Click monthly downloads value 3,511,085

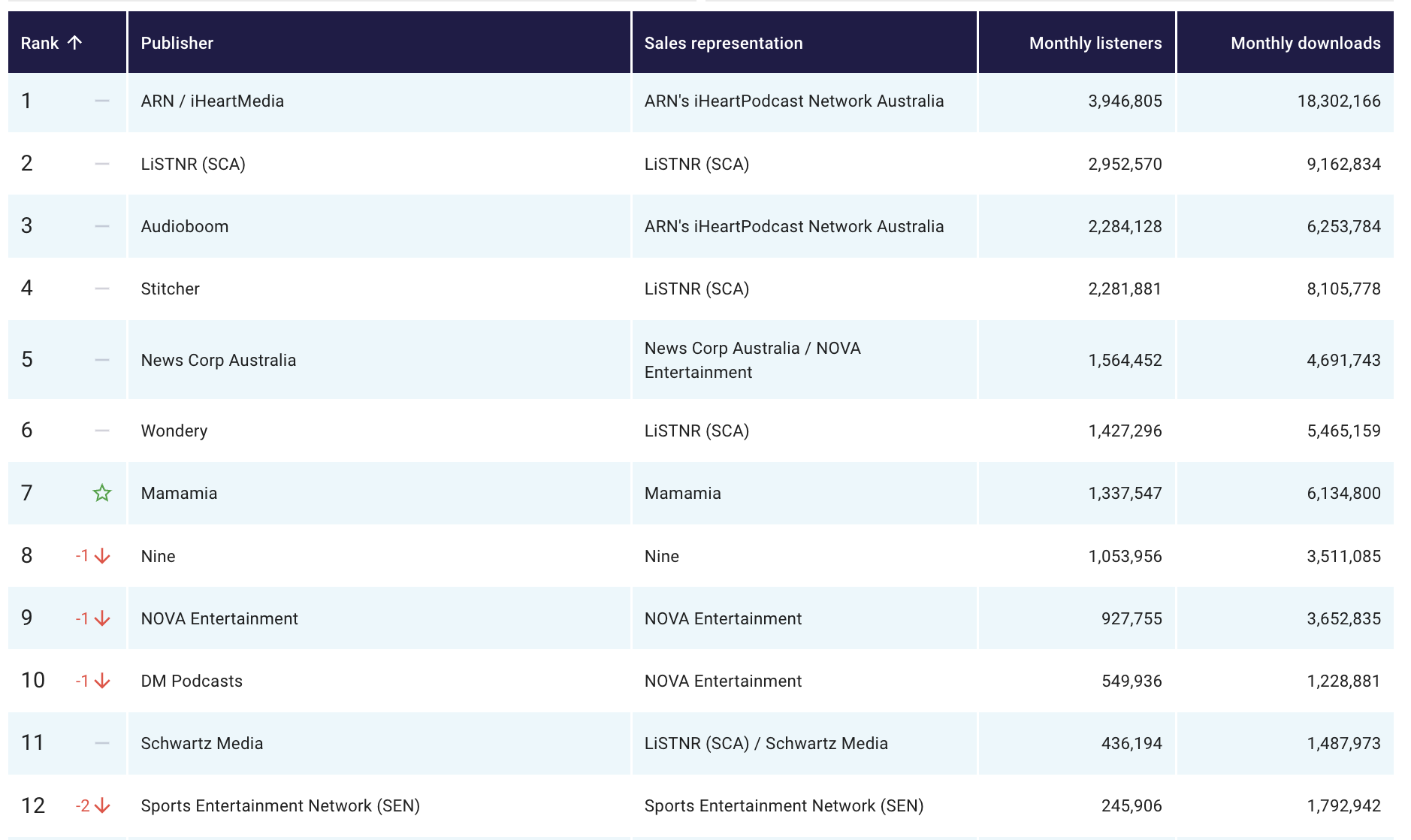coord(1343,556)
